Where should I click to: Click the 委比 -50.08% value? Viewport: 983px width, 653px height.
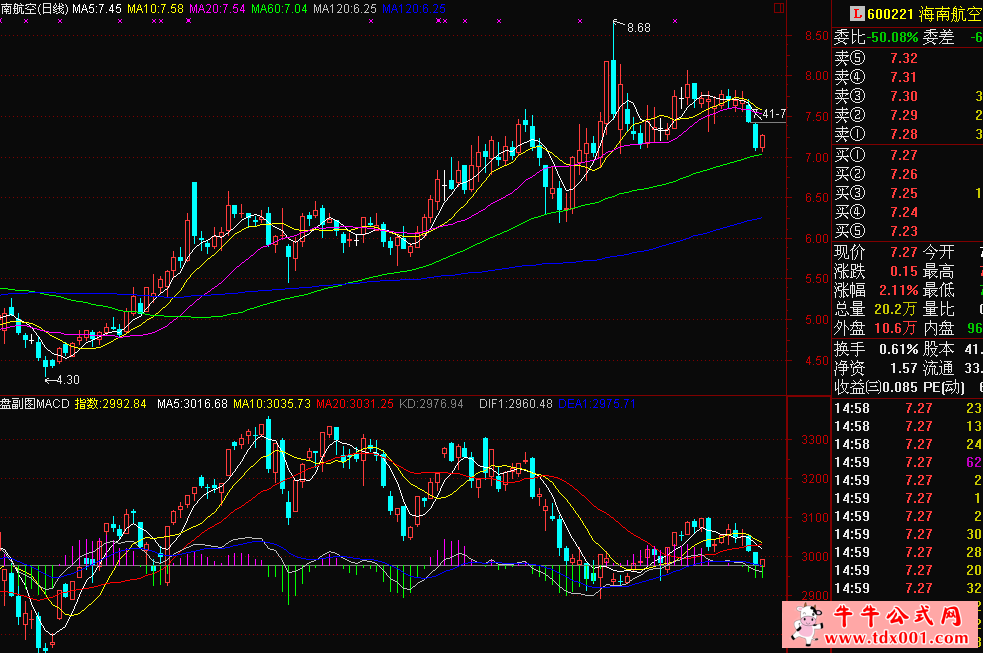[894, 38]
